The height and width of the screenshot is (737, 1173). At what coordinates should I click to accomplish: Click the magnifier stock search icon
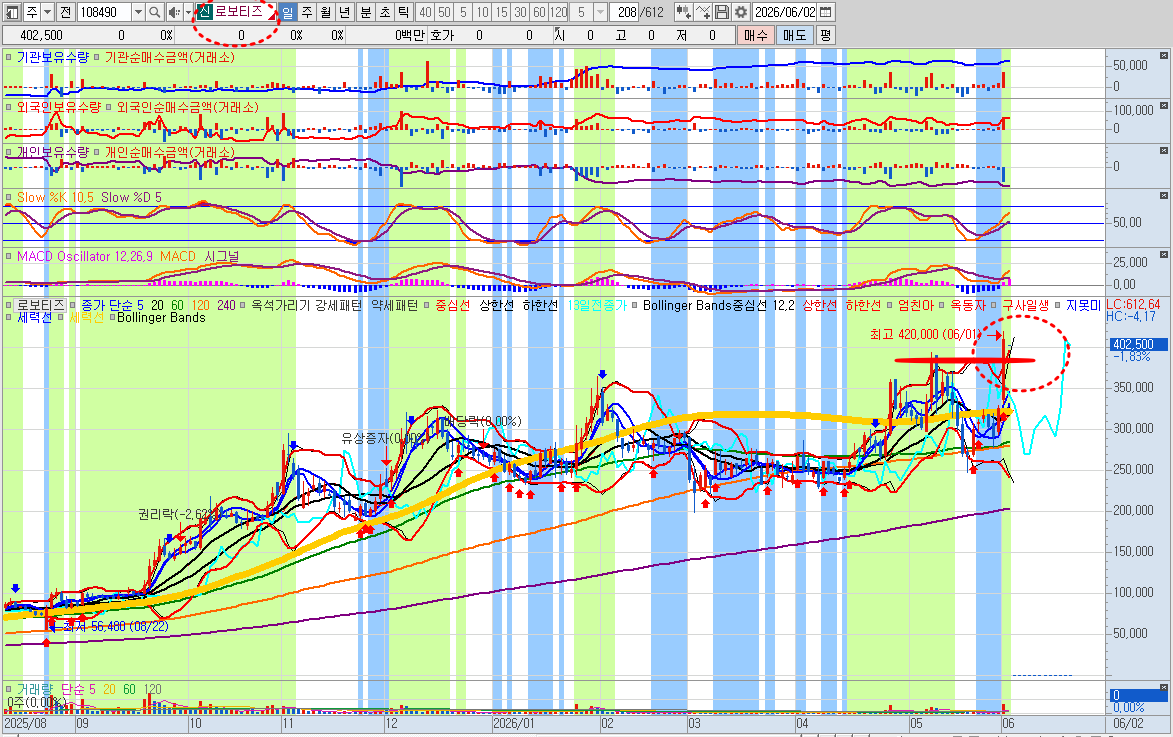point(154,12)
